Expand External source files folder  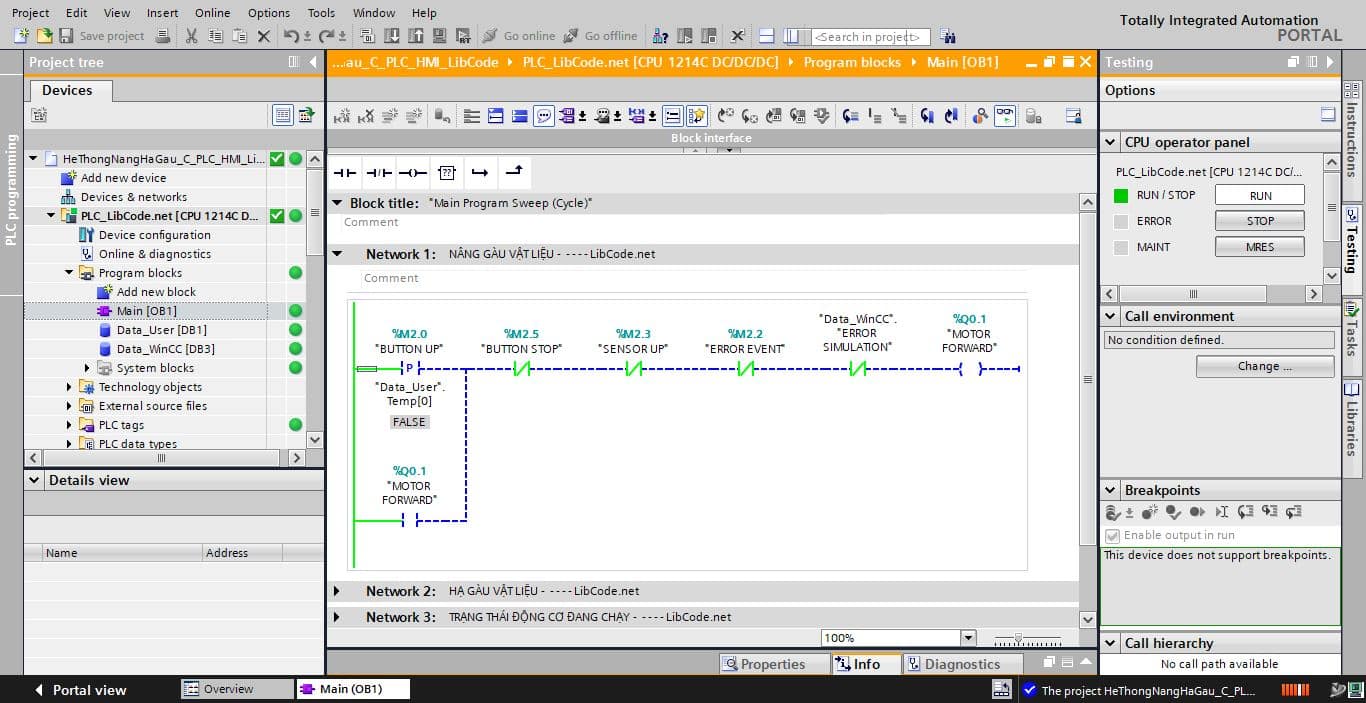69,406
